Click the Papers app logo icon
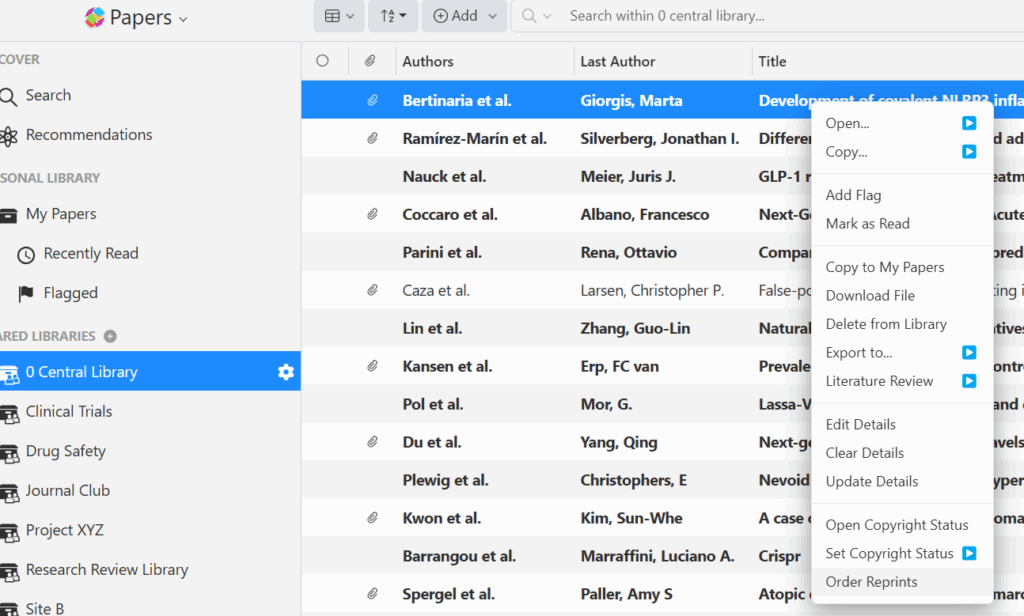The width and height of the screenshot is (1024, 616). [95, 17]
